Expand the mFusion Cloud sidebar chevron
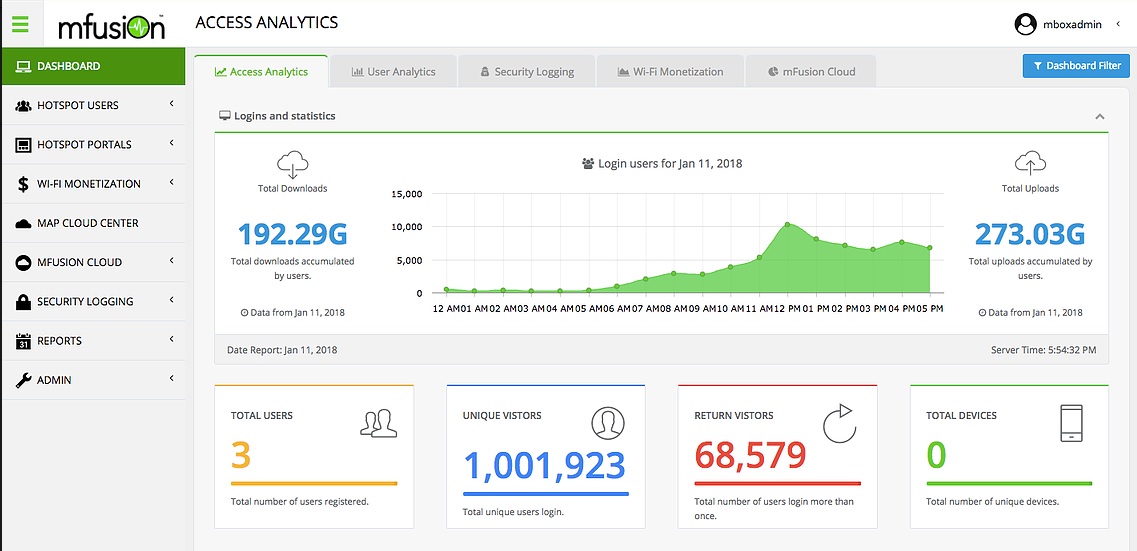Image resolution: width=1137 pixels, height=551 pixels. click(x=172, y=261)
